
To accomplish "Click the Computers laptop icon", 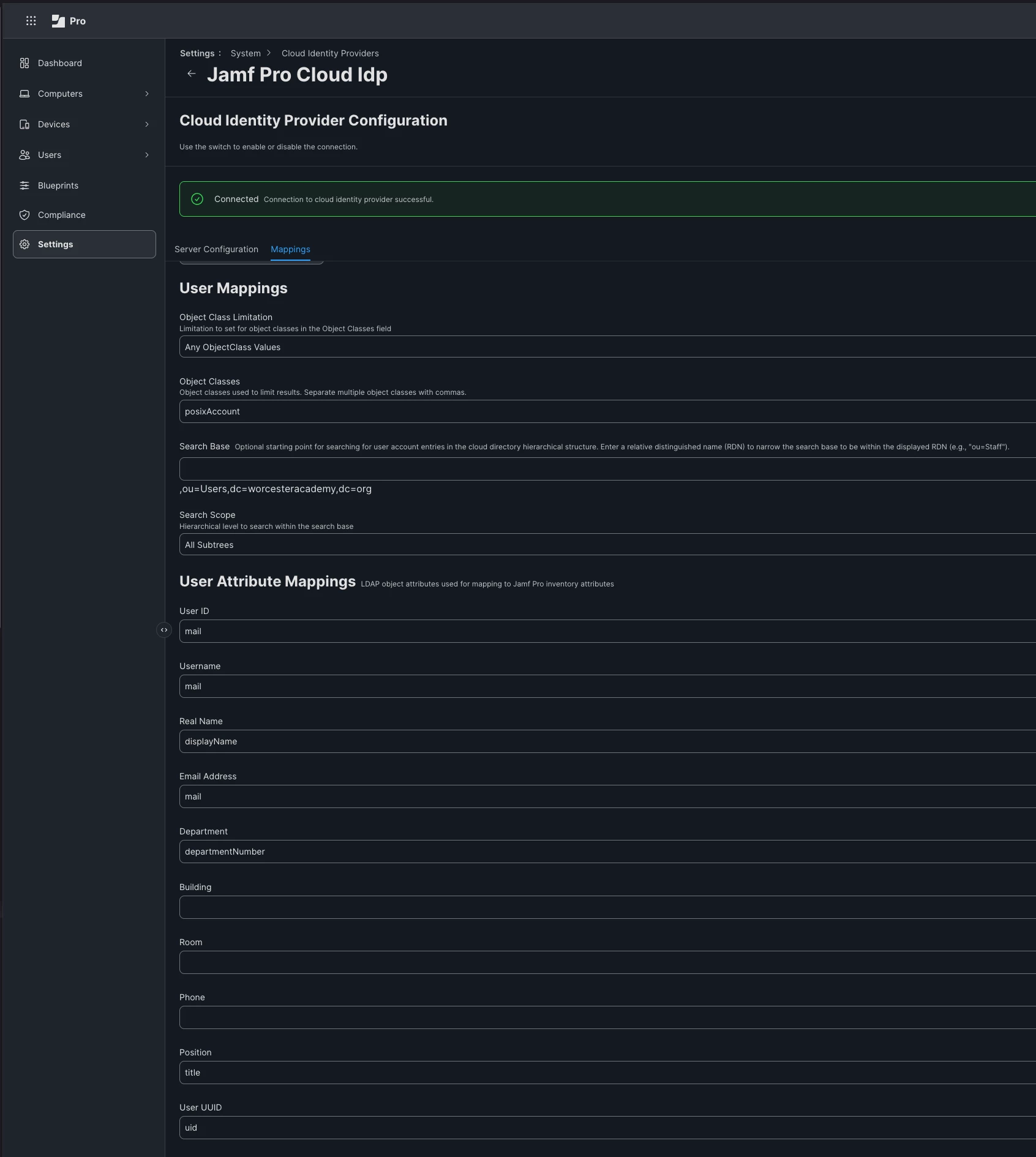I will pos(24,94).
